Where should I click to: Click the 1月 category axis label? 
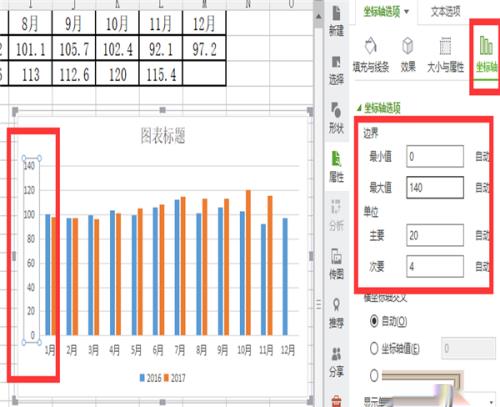[50, 350]
